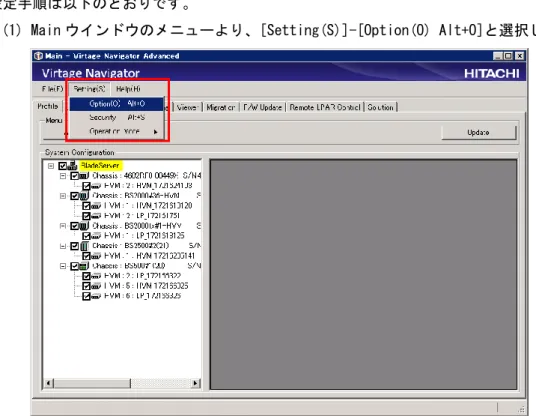Uncheck the Chassis BS2500#2(21) checkbox

(x=75, y=246)
